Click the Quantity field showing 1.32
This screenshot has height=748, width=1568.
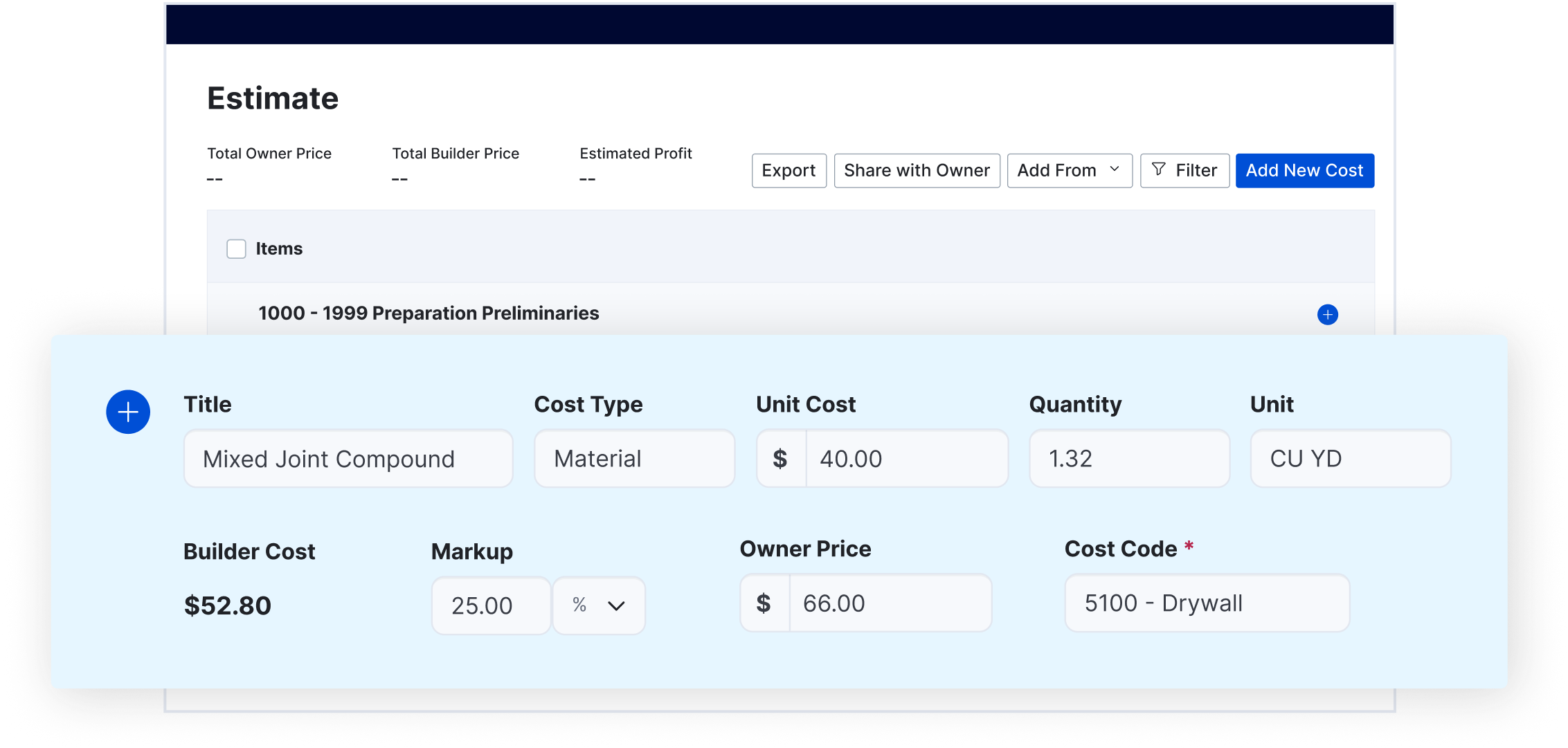[1128, 458]
